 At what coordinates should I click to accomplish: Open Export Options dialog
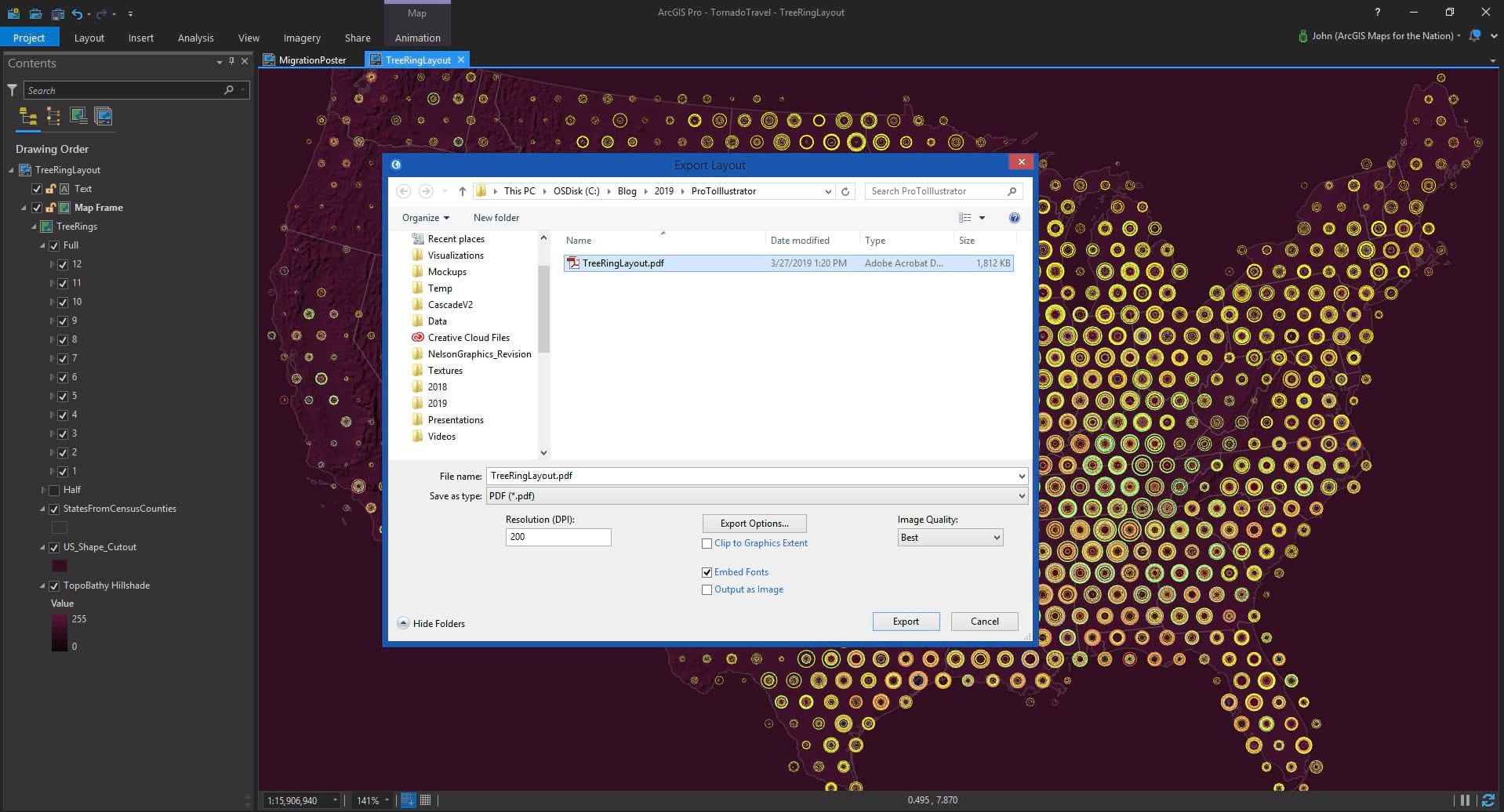[x=754, y=524]
